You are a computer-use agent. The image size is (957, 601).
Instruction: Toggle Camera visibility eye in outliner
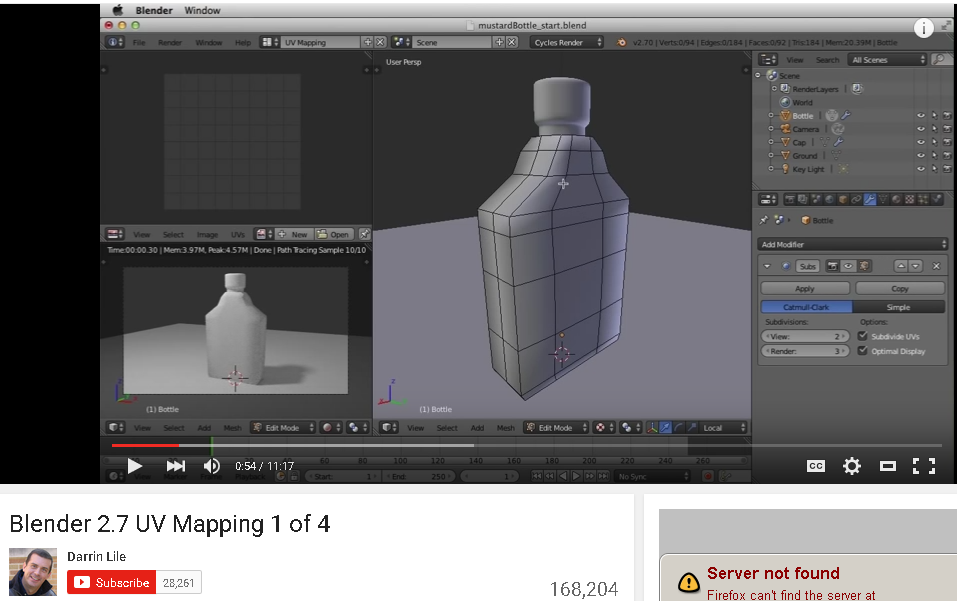920,129
